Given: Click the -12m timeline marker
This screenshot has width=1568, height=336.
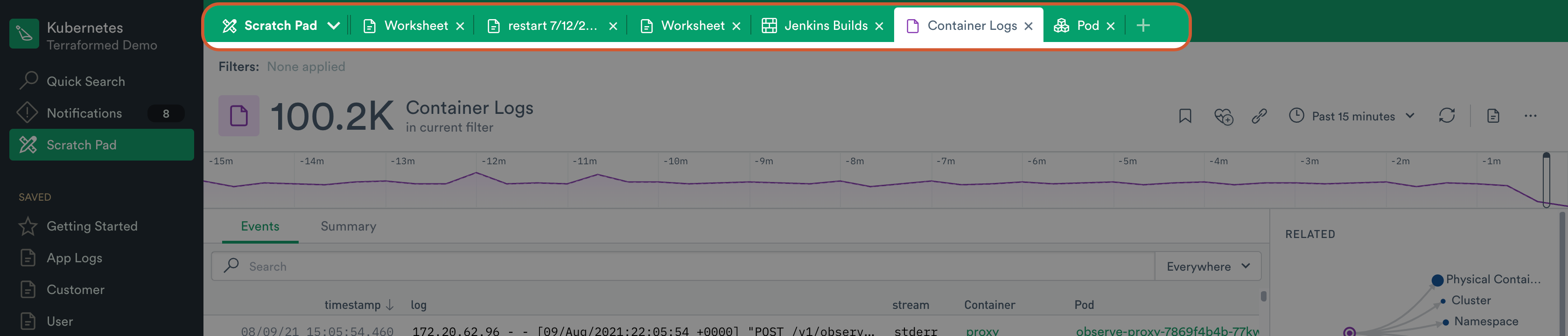Looking at the screenshot, I should point(494,161).
